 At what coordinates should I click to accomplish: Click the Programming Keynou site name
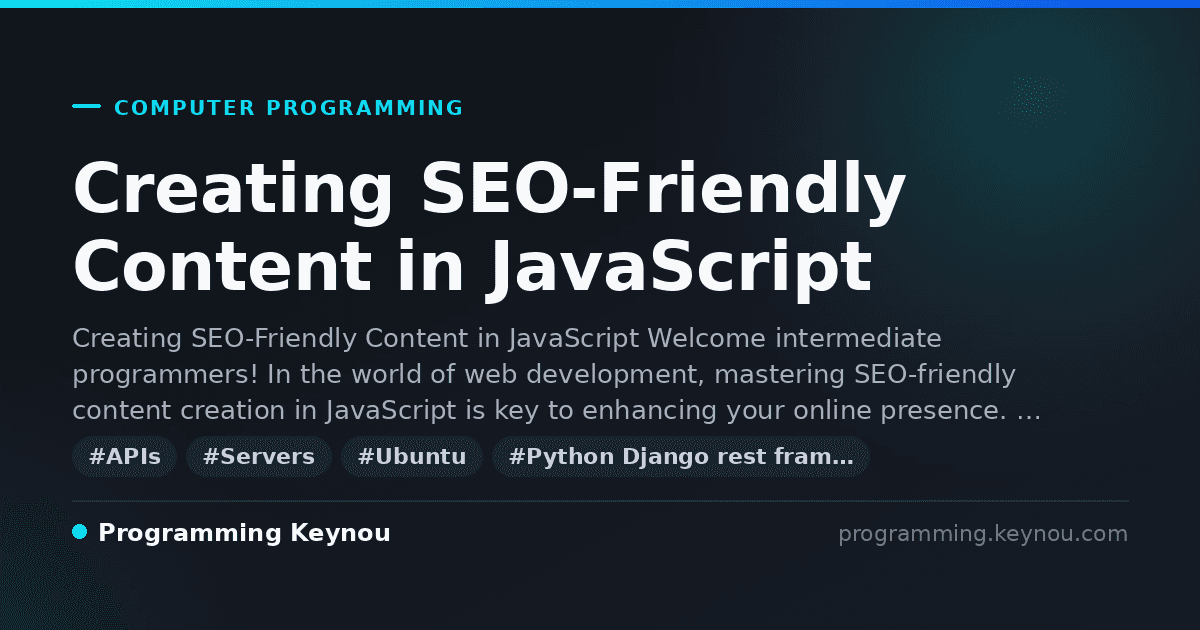[244, 533]
